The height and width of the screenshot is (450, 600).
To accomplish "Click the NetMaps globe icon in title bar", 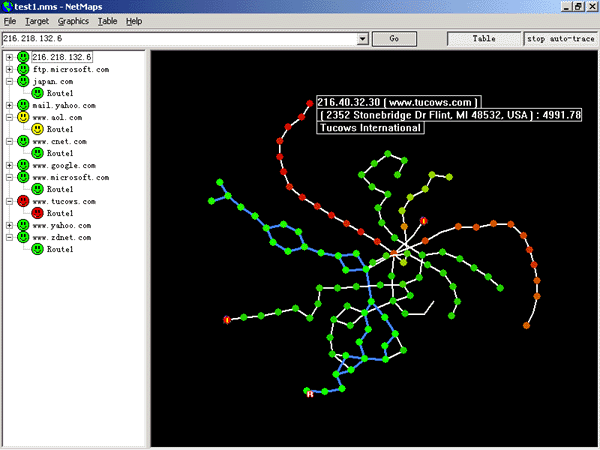I will (7, 7).
